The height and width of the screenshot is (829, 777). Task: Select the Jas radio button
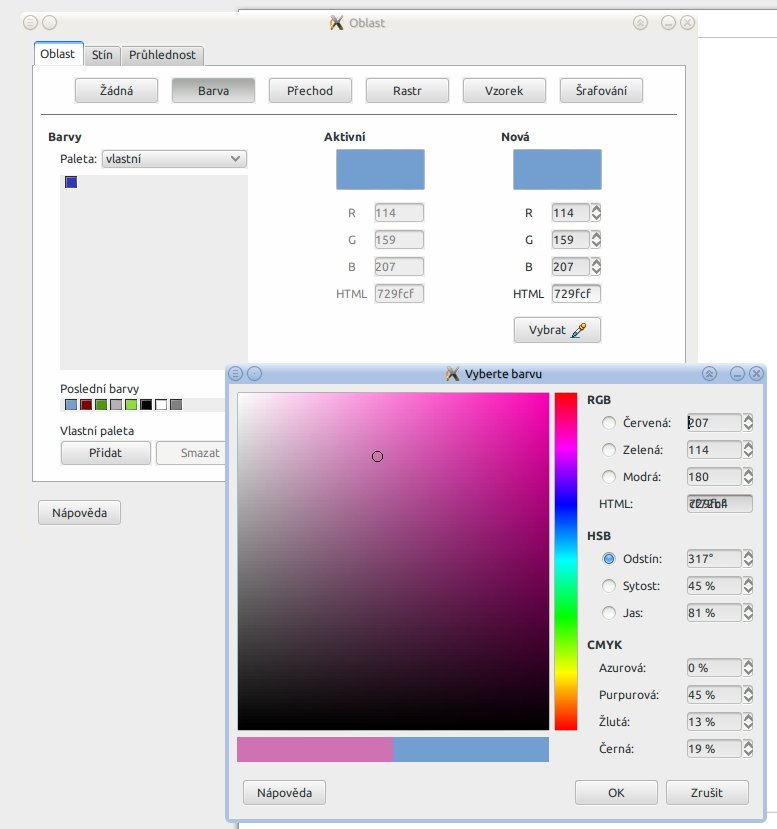click(x=609, y=613)
